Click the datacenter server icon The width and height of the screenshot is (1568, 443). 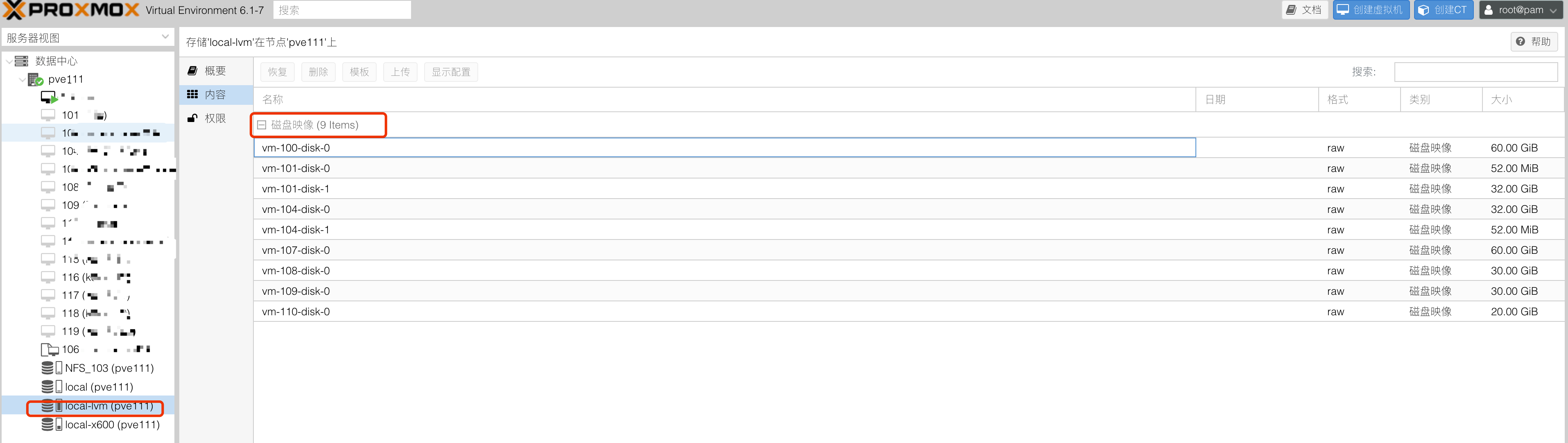21,61
